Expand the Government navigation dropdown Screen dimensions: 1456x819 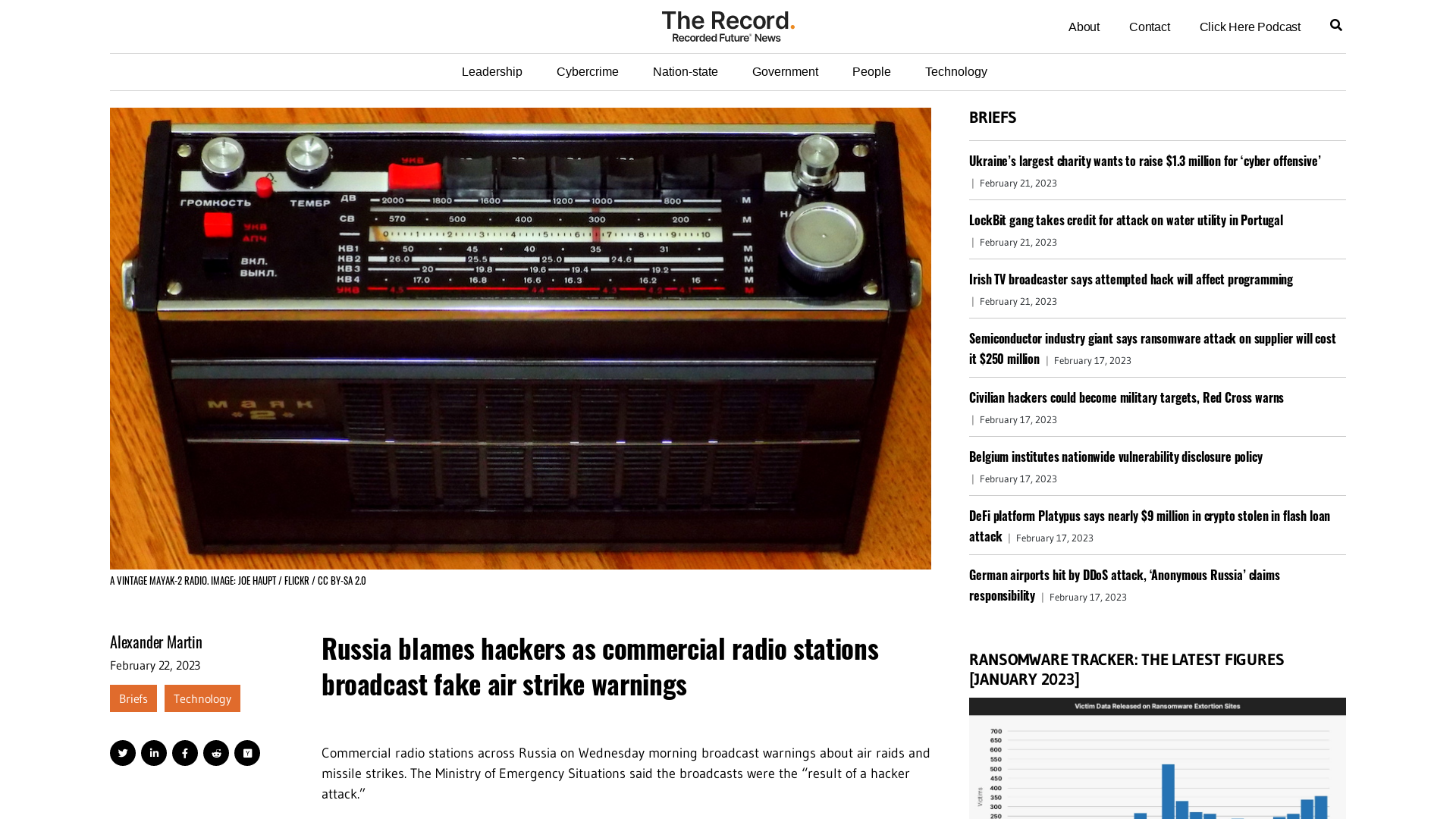point(785,71)
